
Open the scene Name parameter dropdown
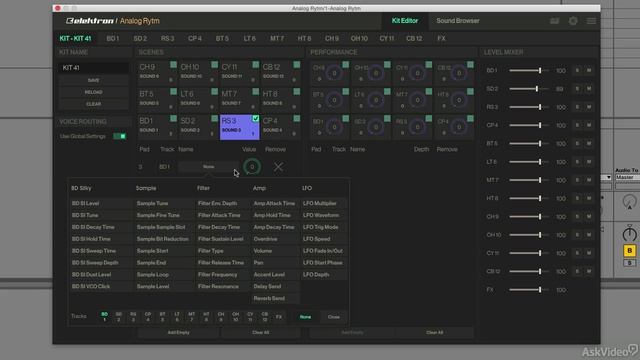pyautogui.click(x=208, y=167)
